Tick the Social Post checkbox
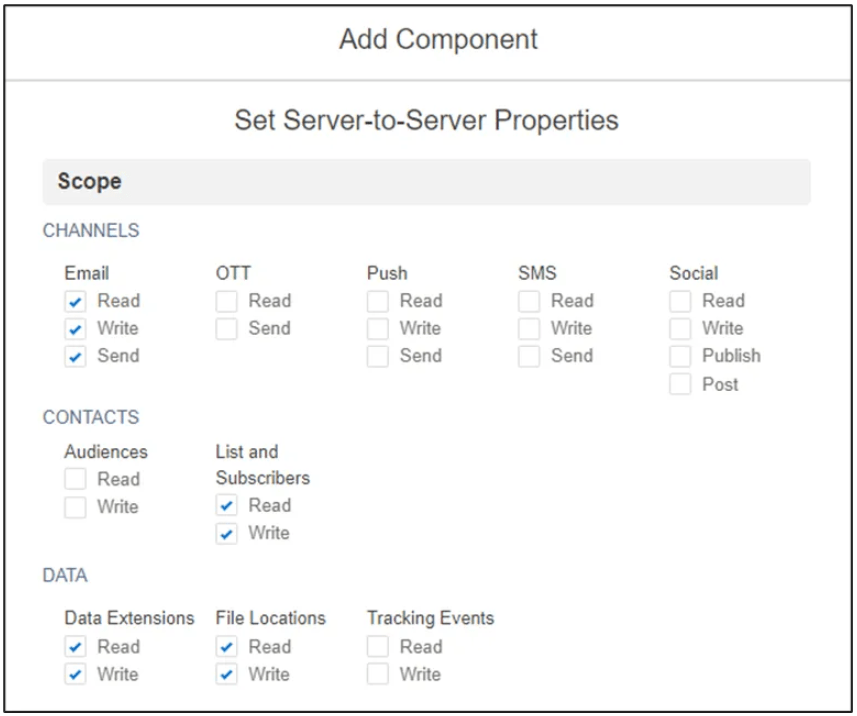Viewport: 857px width, 716px height. pyautogui.click(x=680, y=385)
